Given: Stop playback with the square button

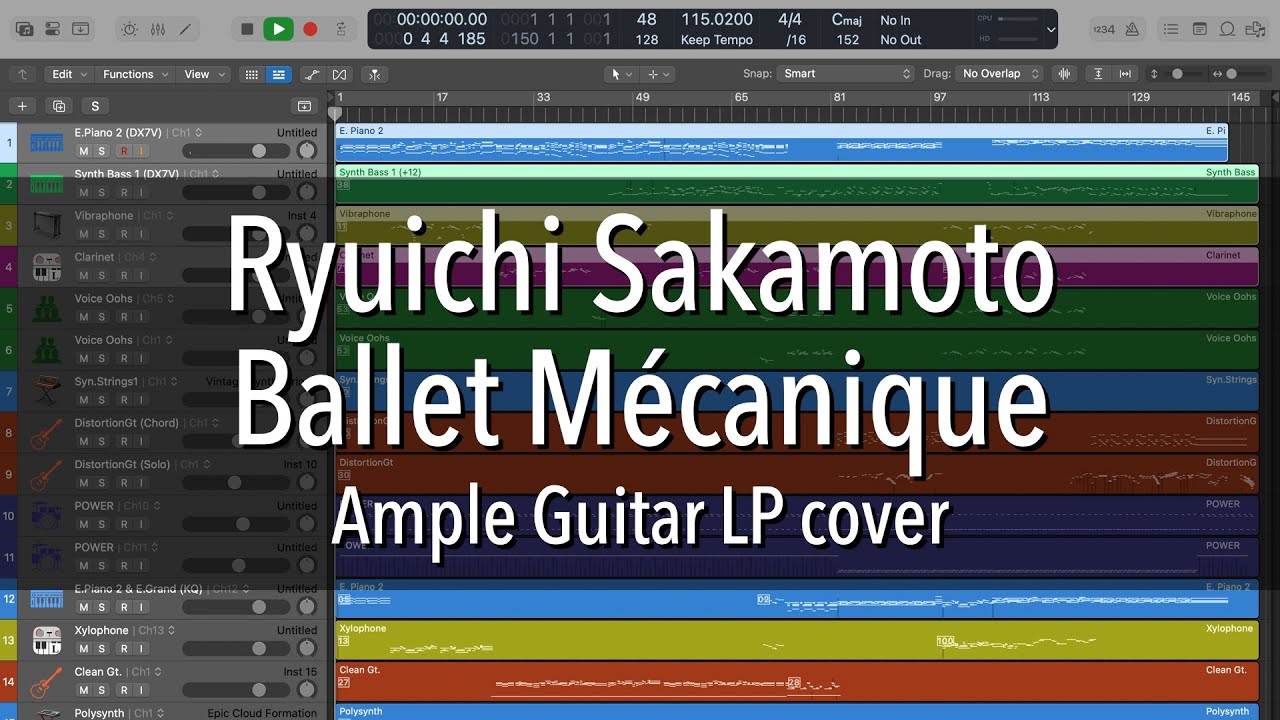Looking at the screenshot, I should pos(247,29).
